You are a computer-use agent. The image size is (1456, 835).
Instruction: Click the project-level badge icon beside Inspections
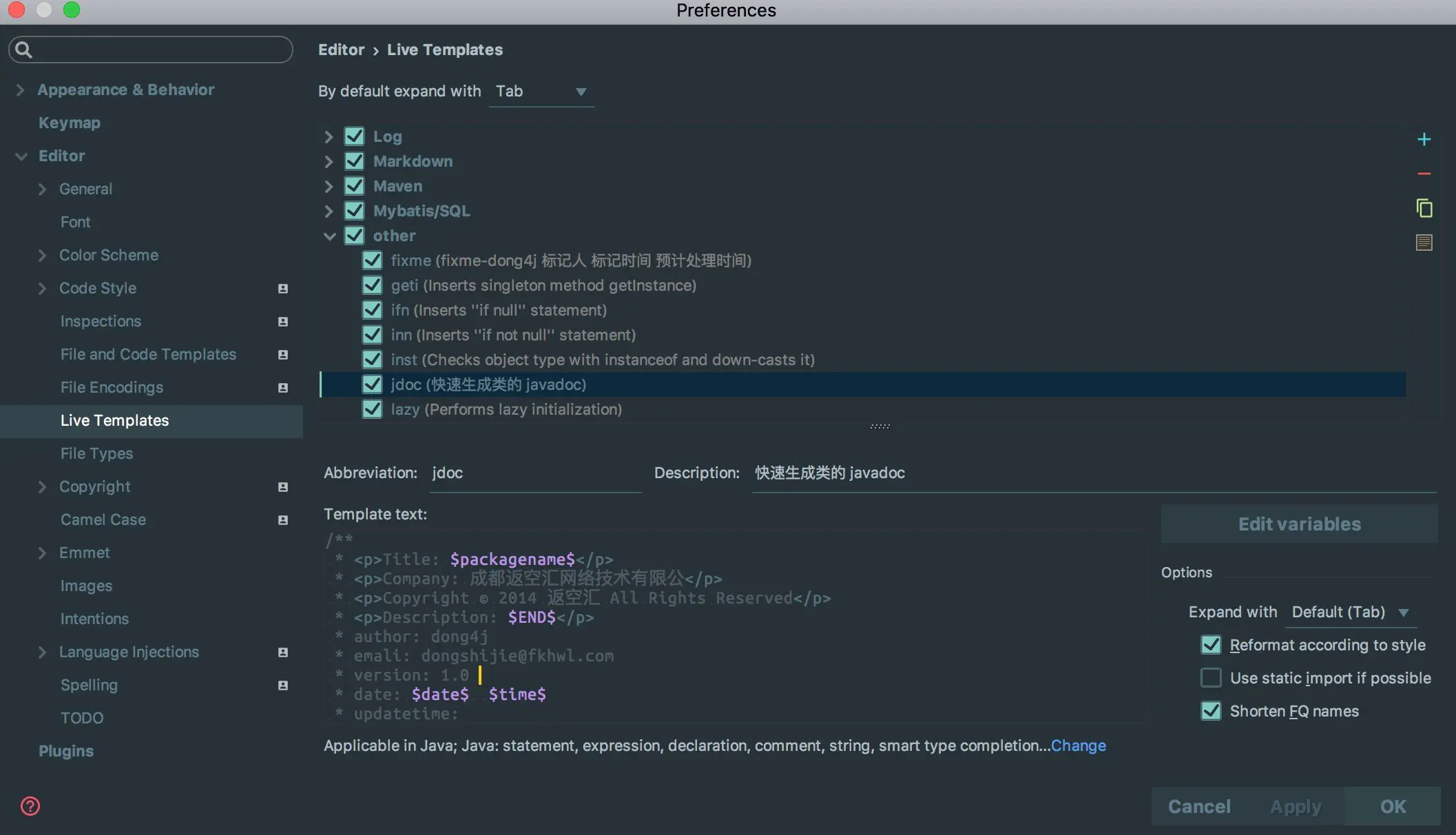tap(282, 322)
